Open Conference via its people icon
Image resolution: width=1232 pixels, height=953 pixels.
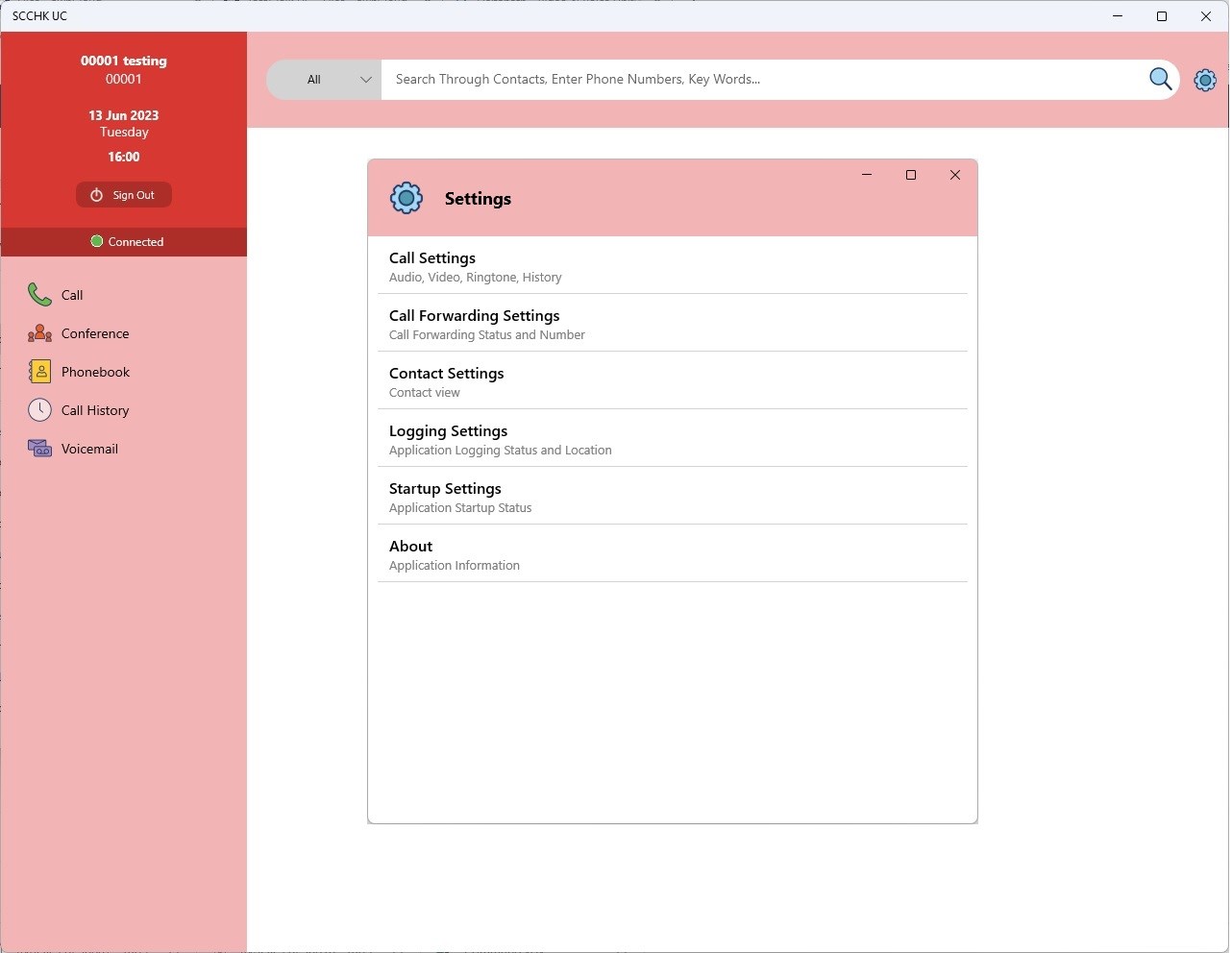[39, 333]
